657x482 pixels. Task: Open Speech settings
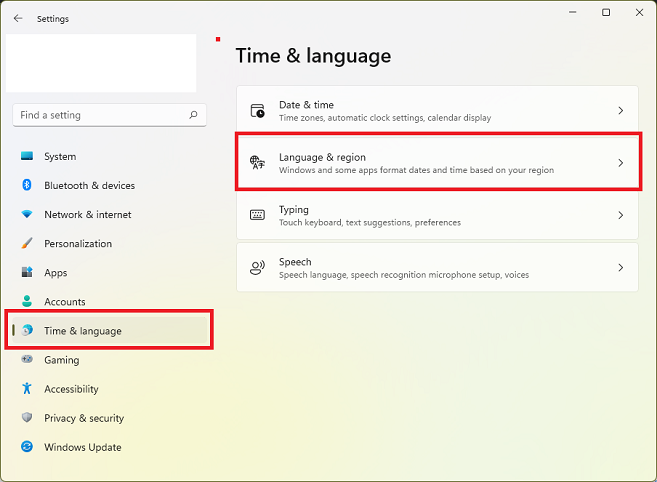coord(437,267)
